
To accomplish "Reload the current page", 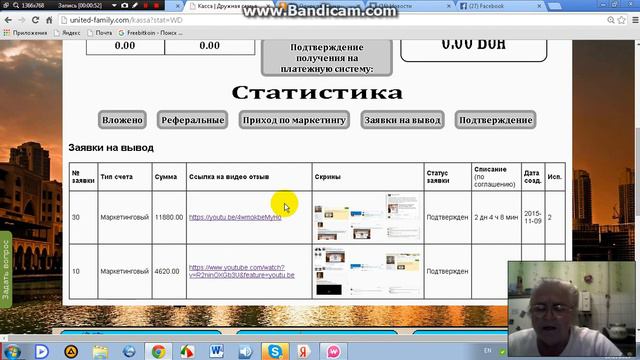I will 36,20.
